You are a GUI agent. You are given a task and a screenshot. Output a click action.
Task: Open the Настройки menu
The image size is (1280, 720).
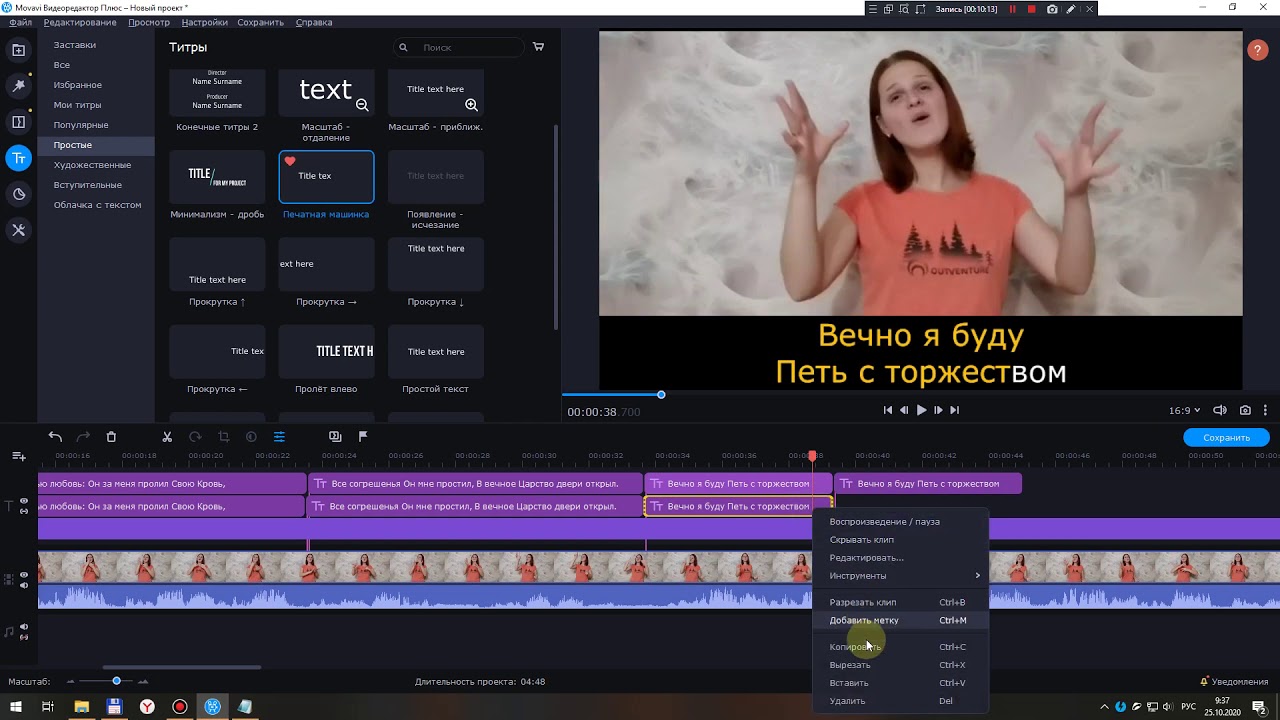tap(204, 22)
